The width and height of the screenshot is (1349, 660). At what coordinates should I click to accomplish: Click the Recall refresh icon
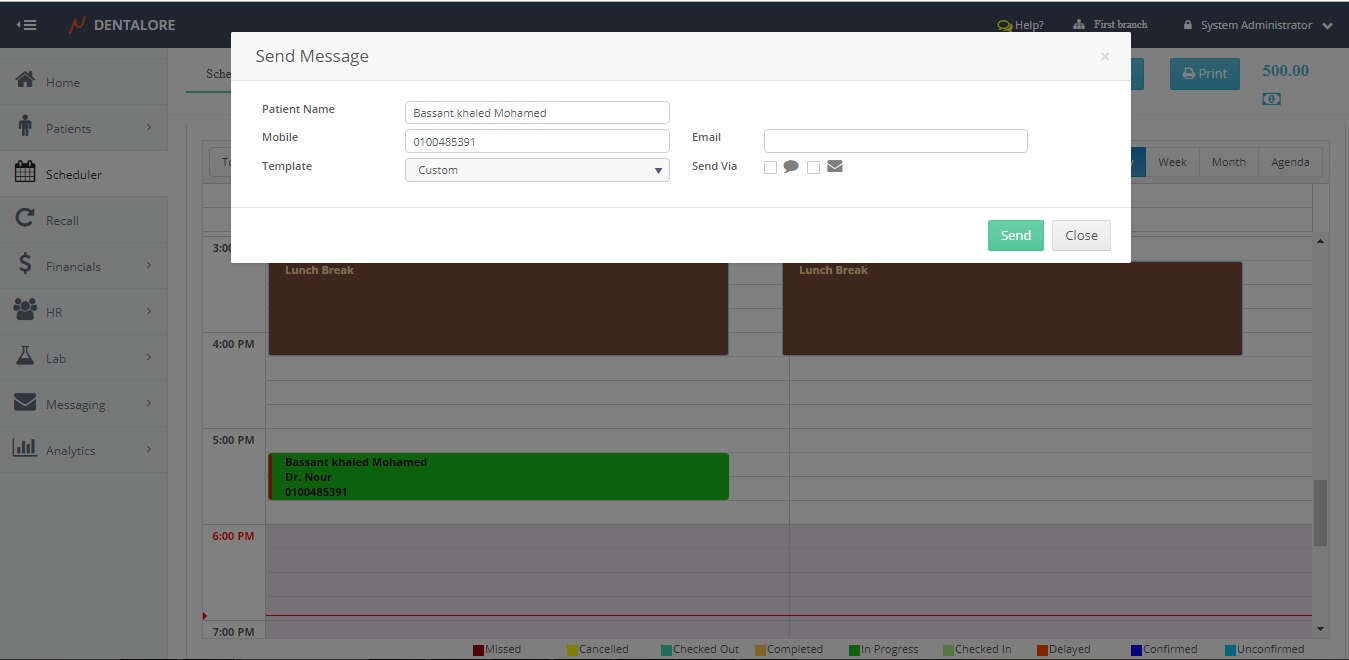point(26,219)
